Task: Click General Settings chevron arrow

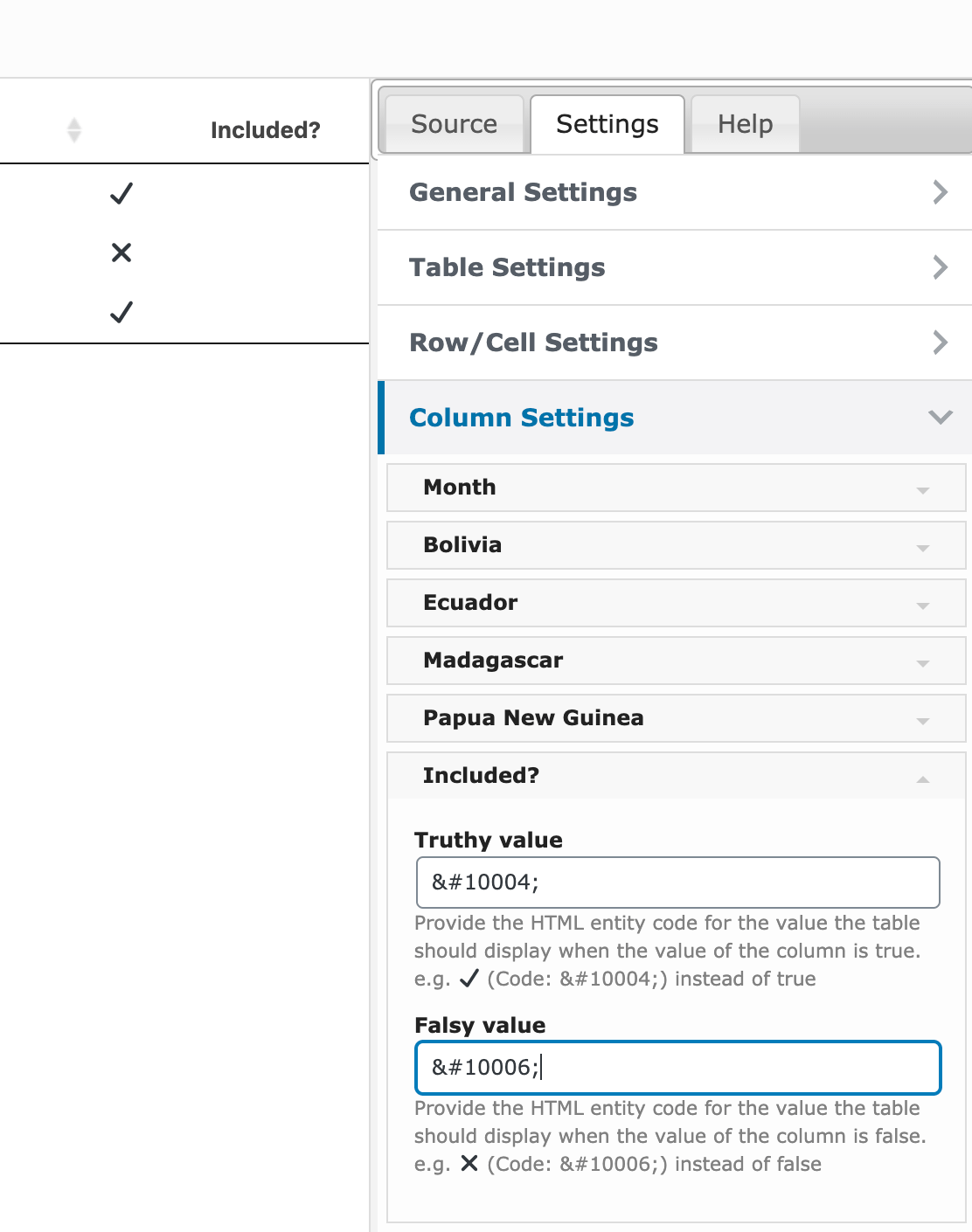Action: click(x=940, y=192)
